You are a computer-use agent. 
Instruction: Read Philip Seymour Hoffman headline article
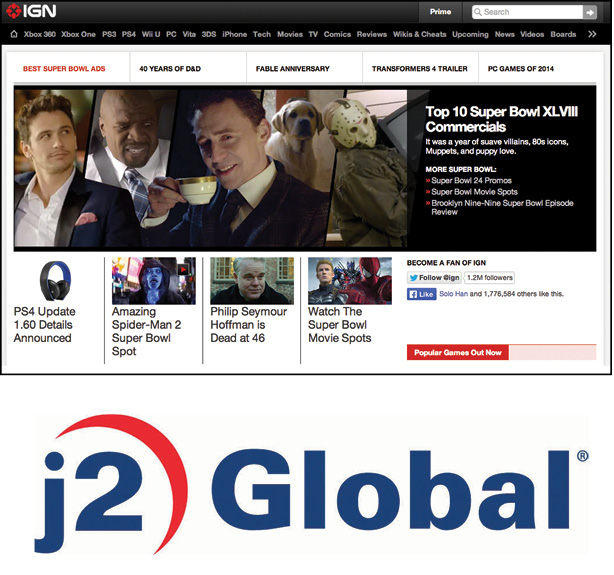click(x=248, y=325)
